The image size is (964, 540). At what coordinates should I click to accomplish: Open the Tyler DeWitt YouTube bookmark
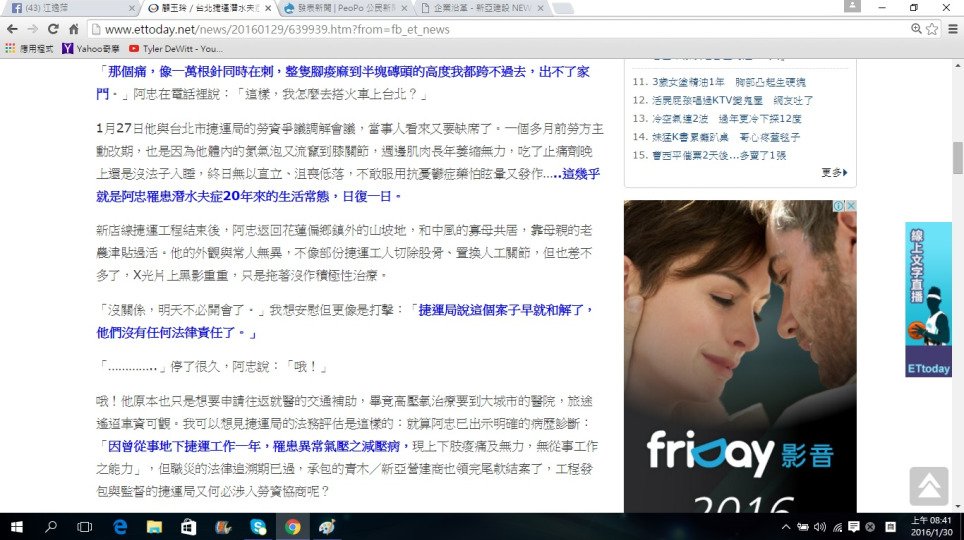[x=176, y=48]
